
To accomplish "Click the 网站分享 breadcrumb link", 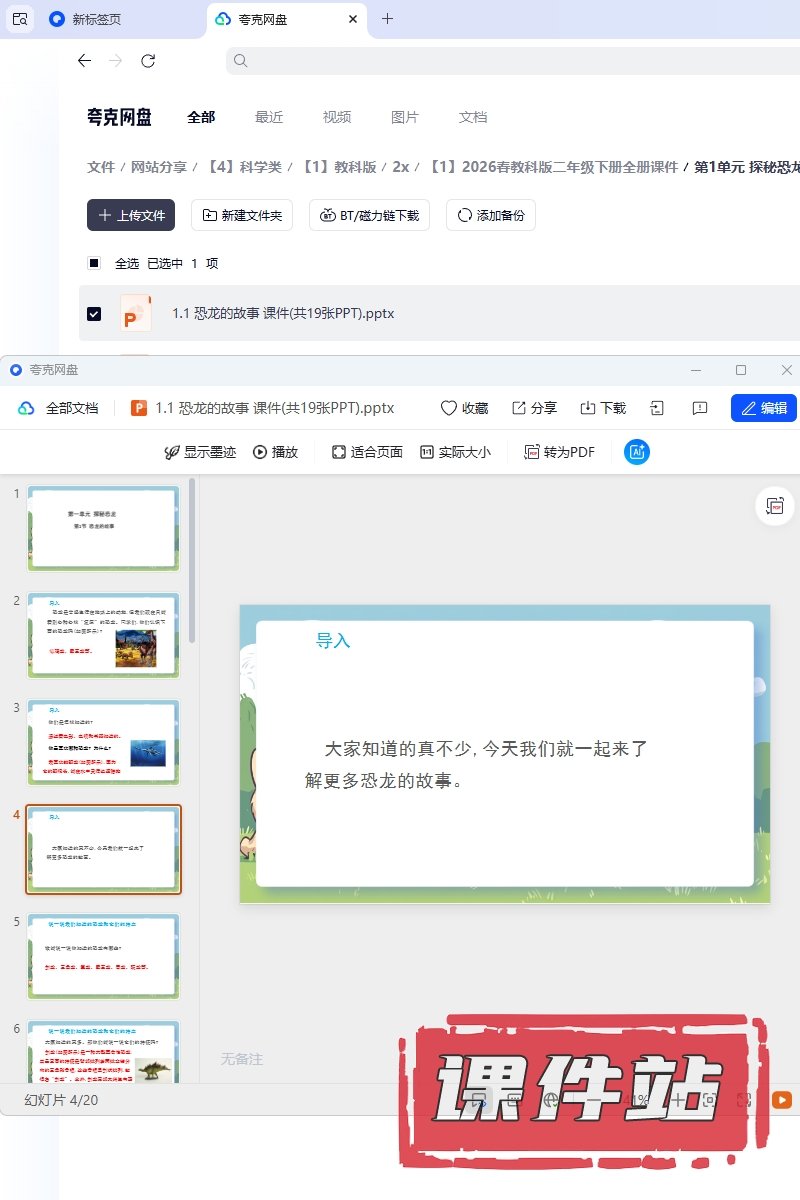I will [159, 167].
